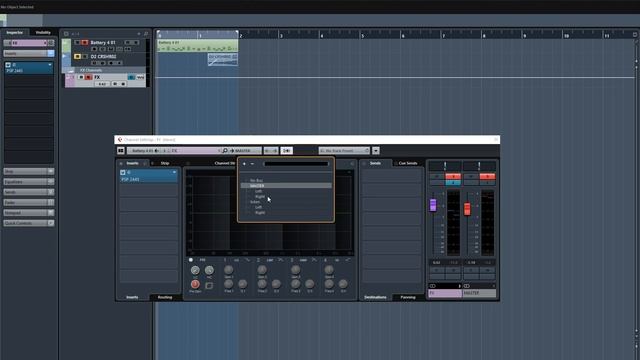Adjust the Gain 1 knob

(229, 269)
